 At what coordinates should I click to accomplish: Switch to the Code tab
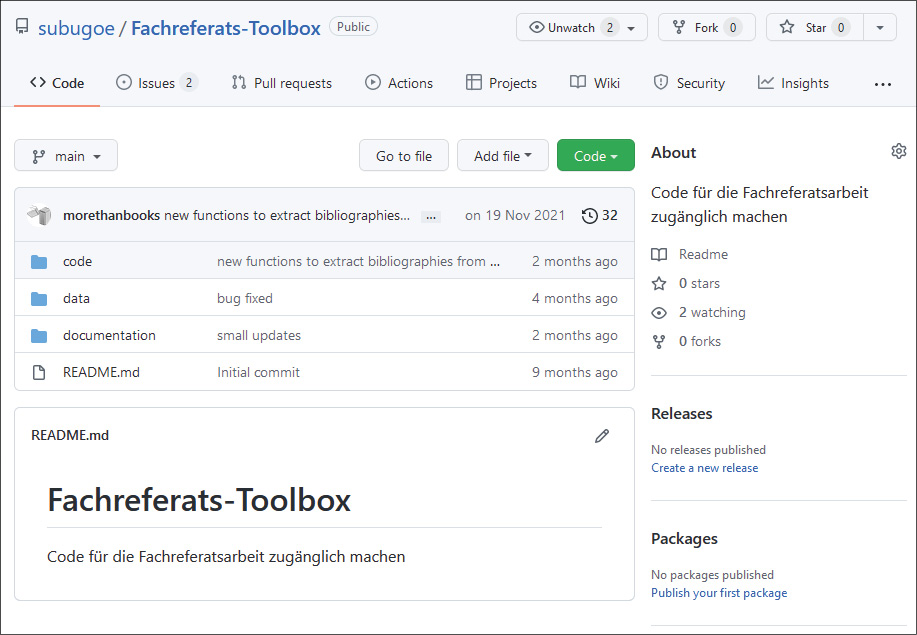[x=57, y=83]
